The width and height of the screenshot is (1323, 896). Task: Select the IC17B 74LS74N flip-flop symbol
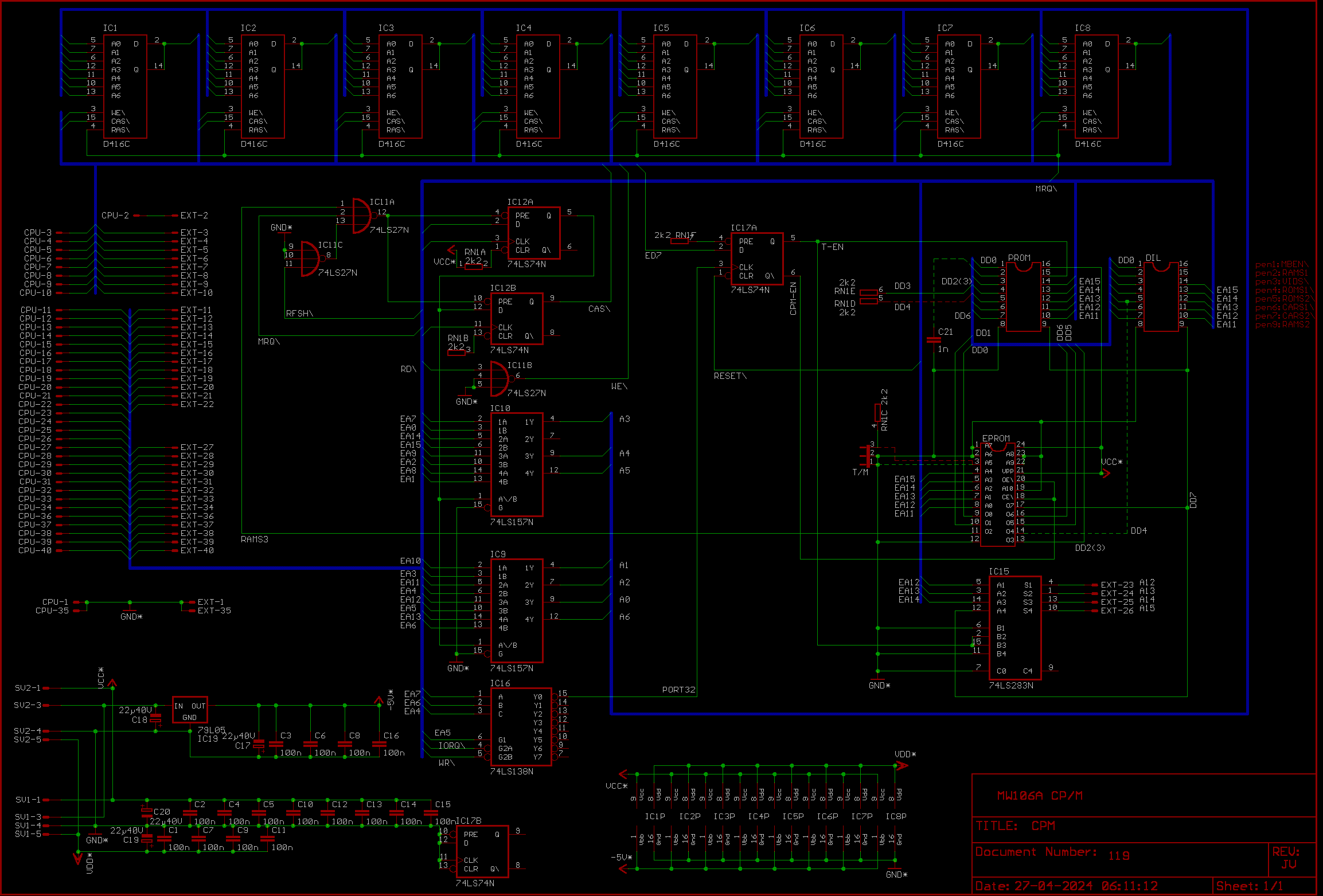pyautogui.click(x=482, y=852)
